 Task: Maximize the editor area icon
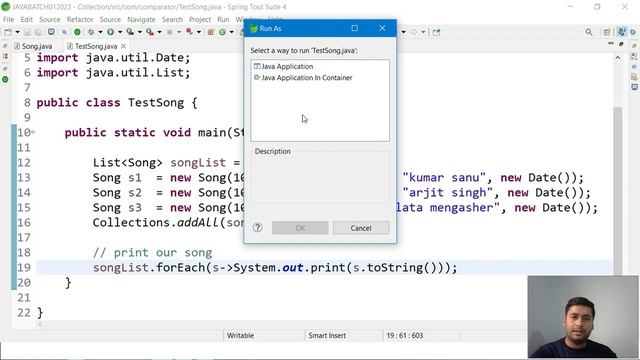coord(621,44)
